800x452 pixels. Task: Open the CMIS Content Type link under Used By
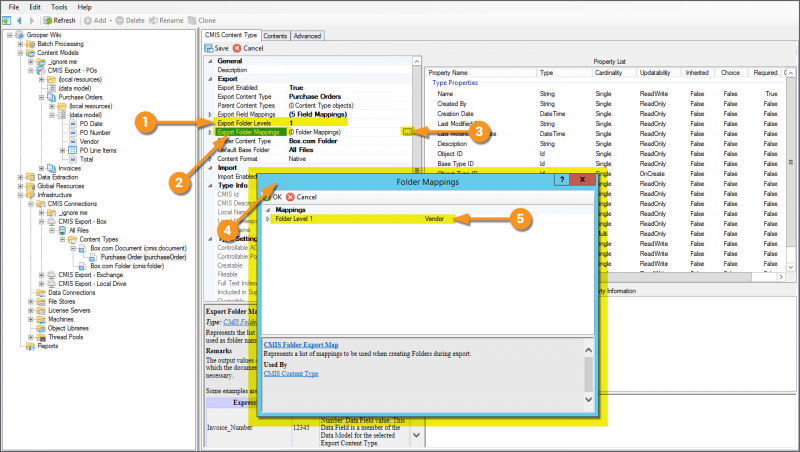coord(291,373)
